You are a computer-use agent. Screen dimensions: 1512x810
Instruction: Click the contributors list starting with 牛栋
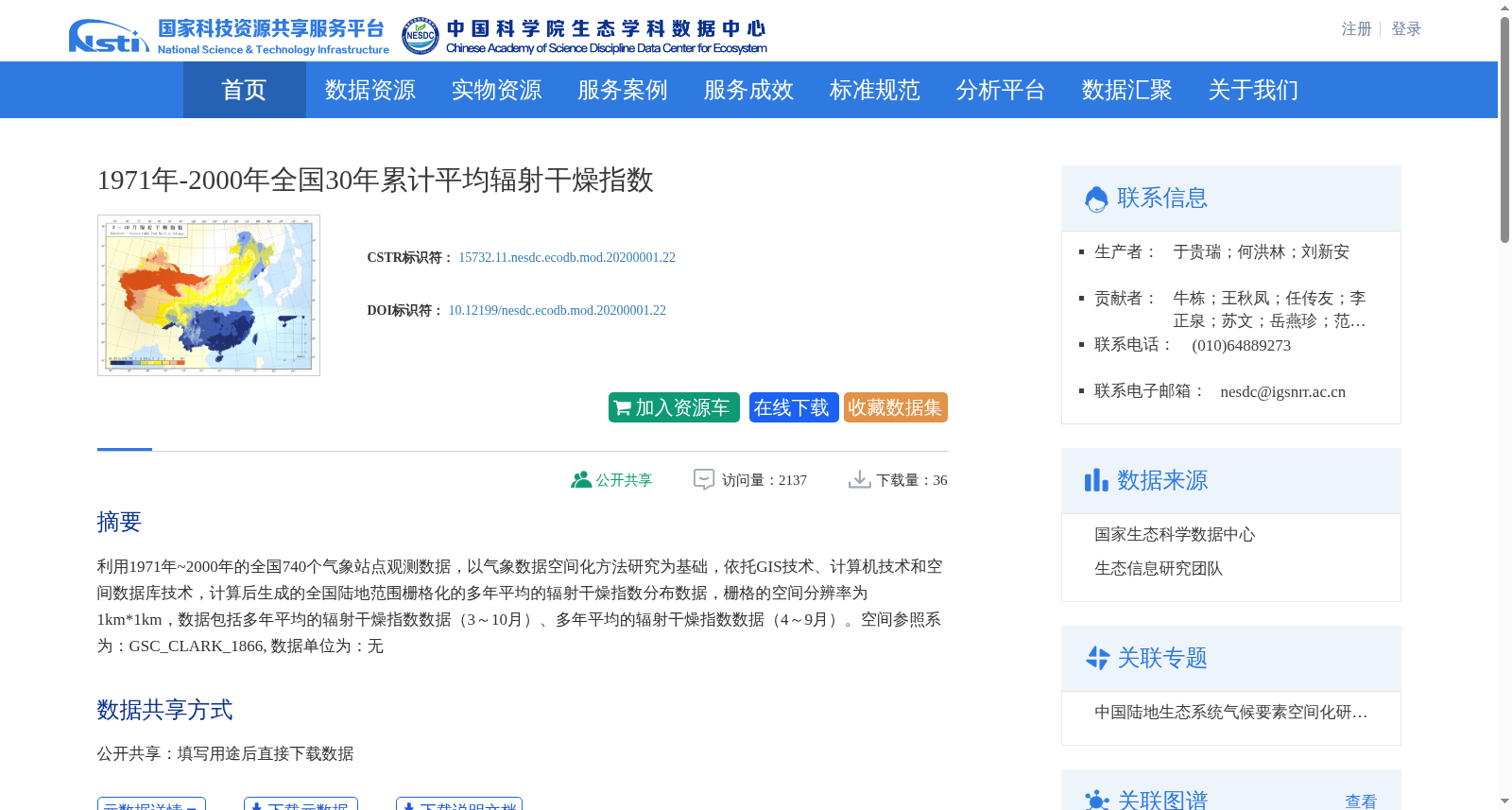pyautogui.click(x=1270, y=310)
